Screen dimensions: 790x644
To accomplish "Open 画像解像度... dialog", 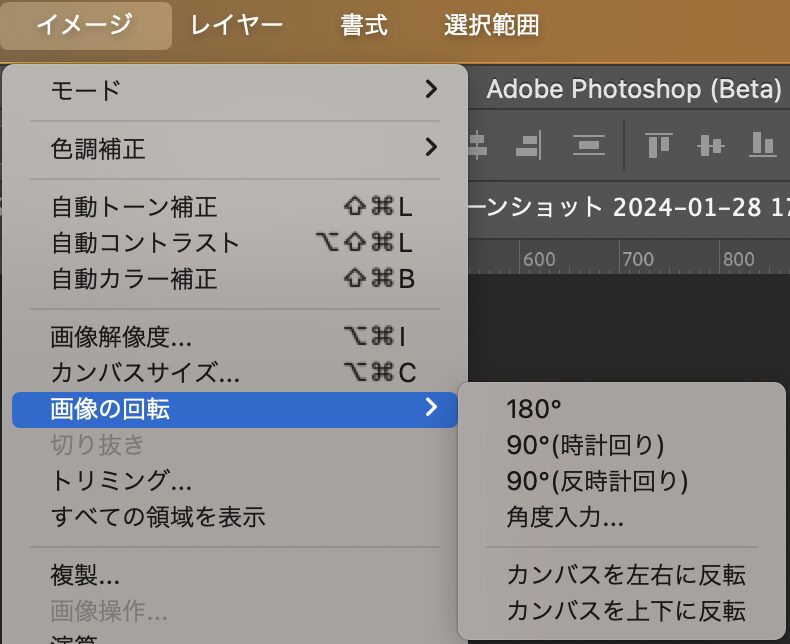I will 122,338.
